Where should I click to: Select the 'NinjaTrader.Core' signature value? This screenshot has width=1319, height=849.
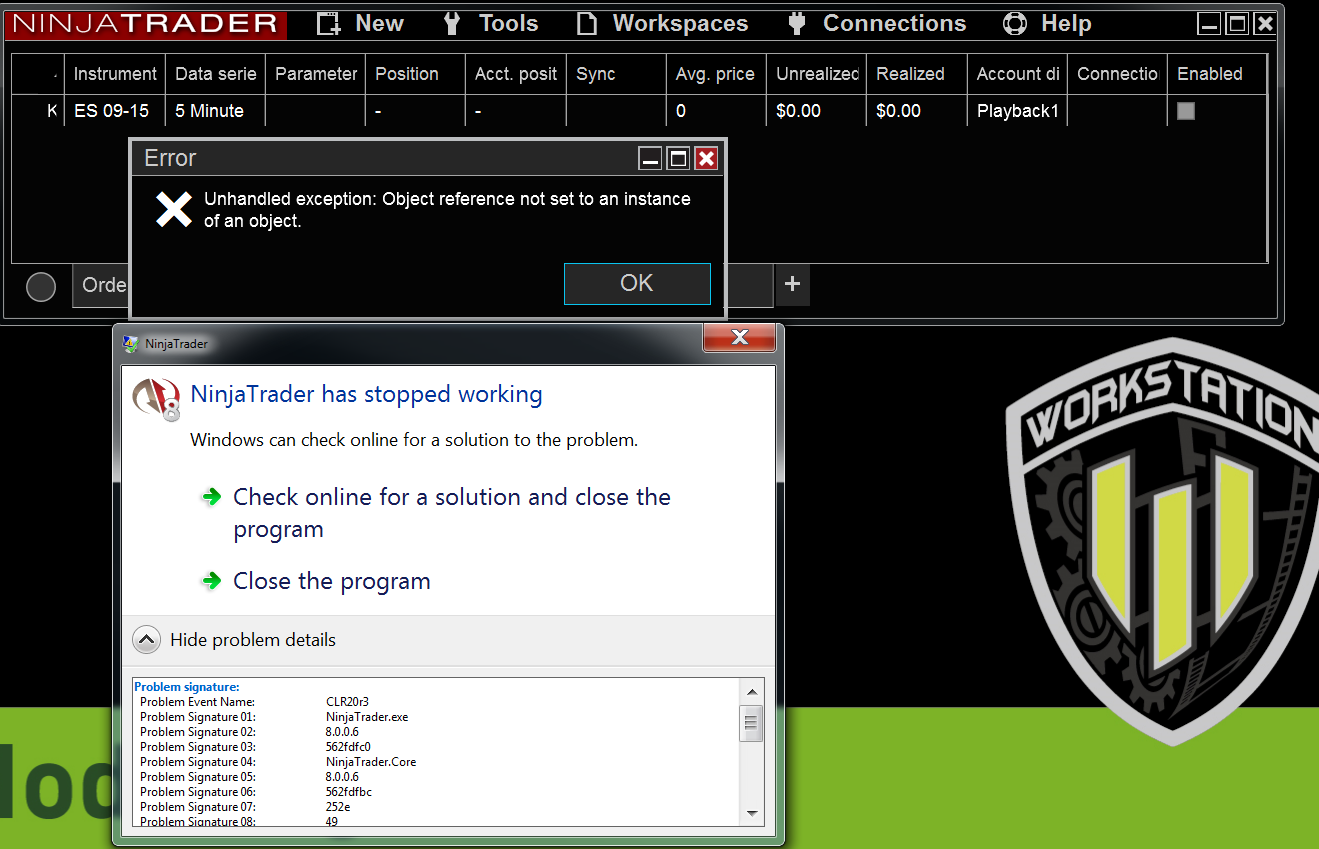click(371, 762)
